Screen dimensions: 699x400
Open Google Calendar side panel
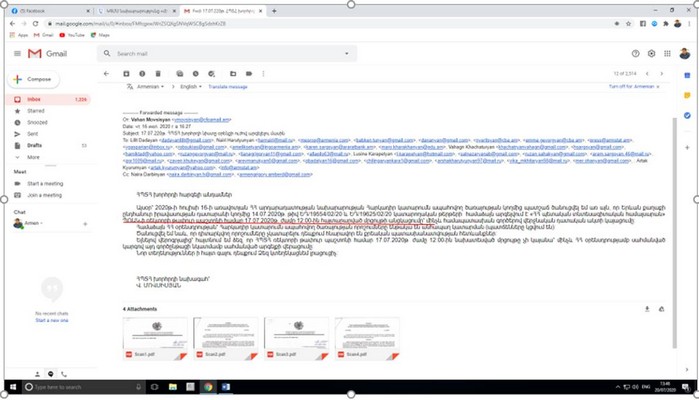(x=687, y=76)
